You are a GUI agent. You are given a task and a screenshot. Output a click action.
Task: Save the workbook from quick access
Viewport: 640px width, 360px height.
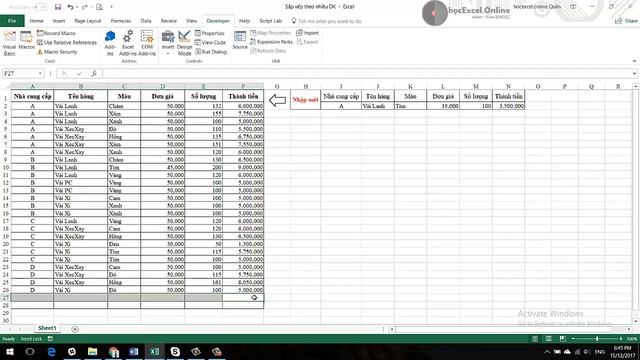tap(58, 7)
